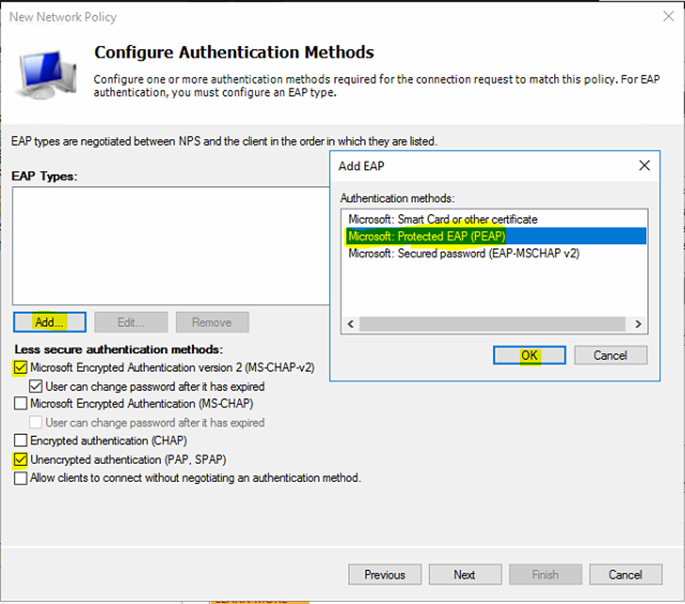Screen dimensions: 685x604
Task: Cancel the Add EAP dialog
Action: 610,355
